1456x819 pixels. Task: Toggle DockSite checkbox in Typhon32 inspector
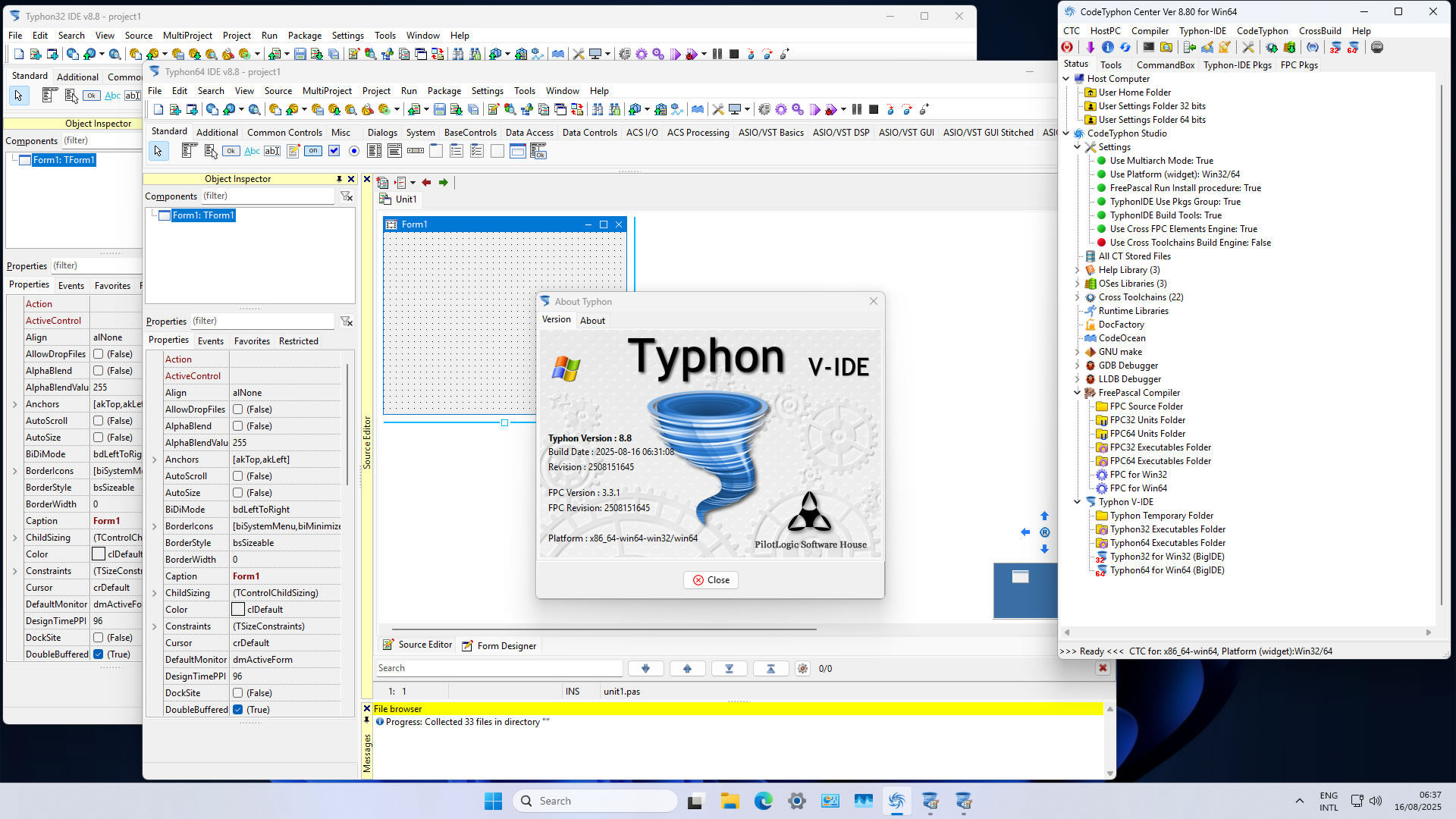coord(99,638)
